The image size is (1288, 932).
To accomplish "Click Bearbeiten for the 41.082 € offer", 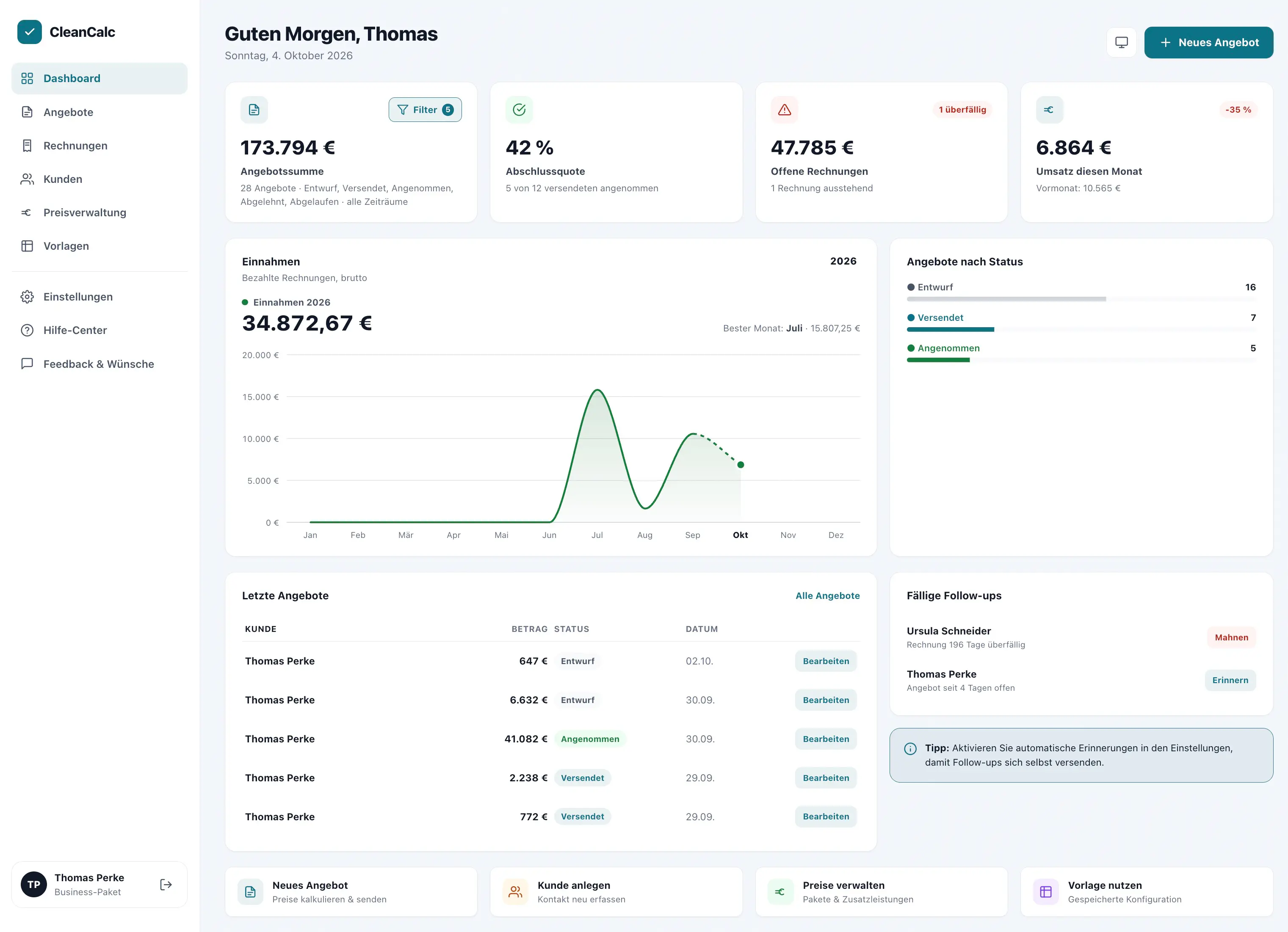I will [826, 739].
